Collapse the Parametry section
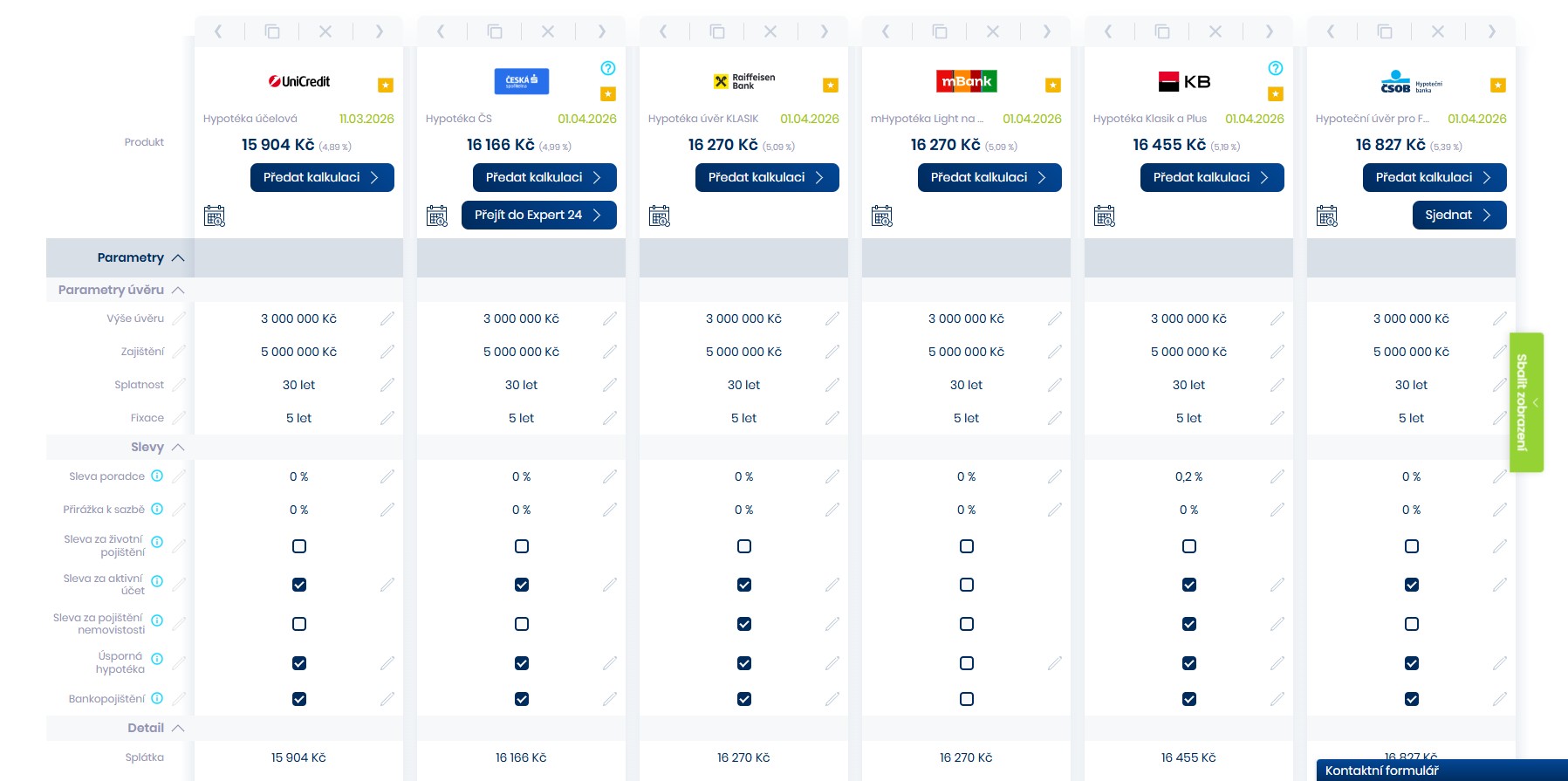The image size is (1568, 781). pos(178,258)
